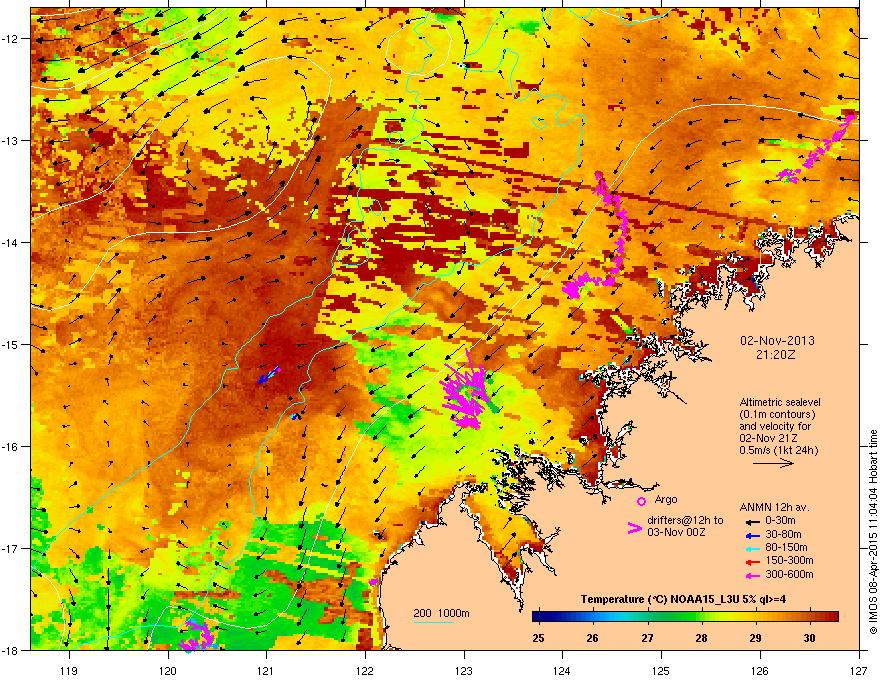Click the Temperature NOAA15_L3U colorbar title
Screen dimensions: 880x680
pyautogui.click(x=683, y=599)
